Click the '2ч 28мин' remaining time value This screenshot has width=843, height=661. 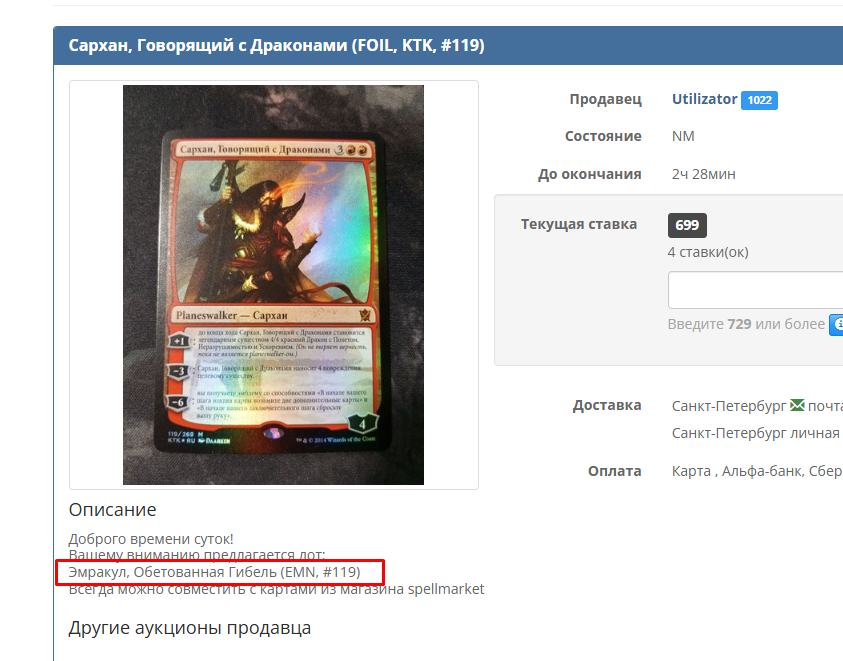pos(703,174)
